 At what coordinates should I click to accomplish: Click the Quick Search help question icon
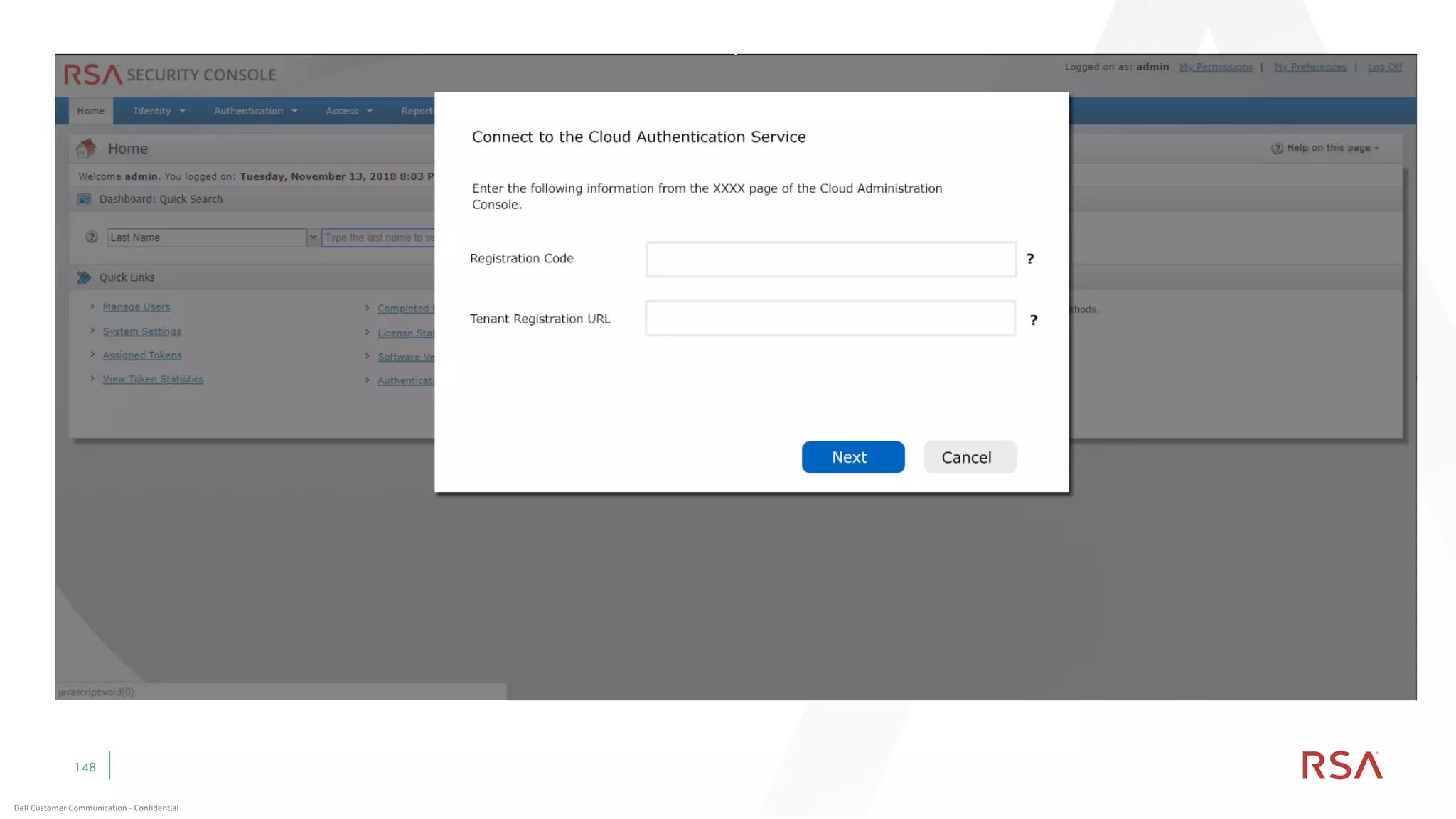[x=92, y=237]
